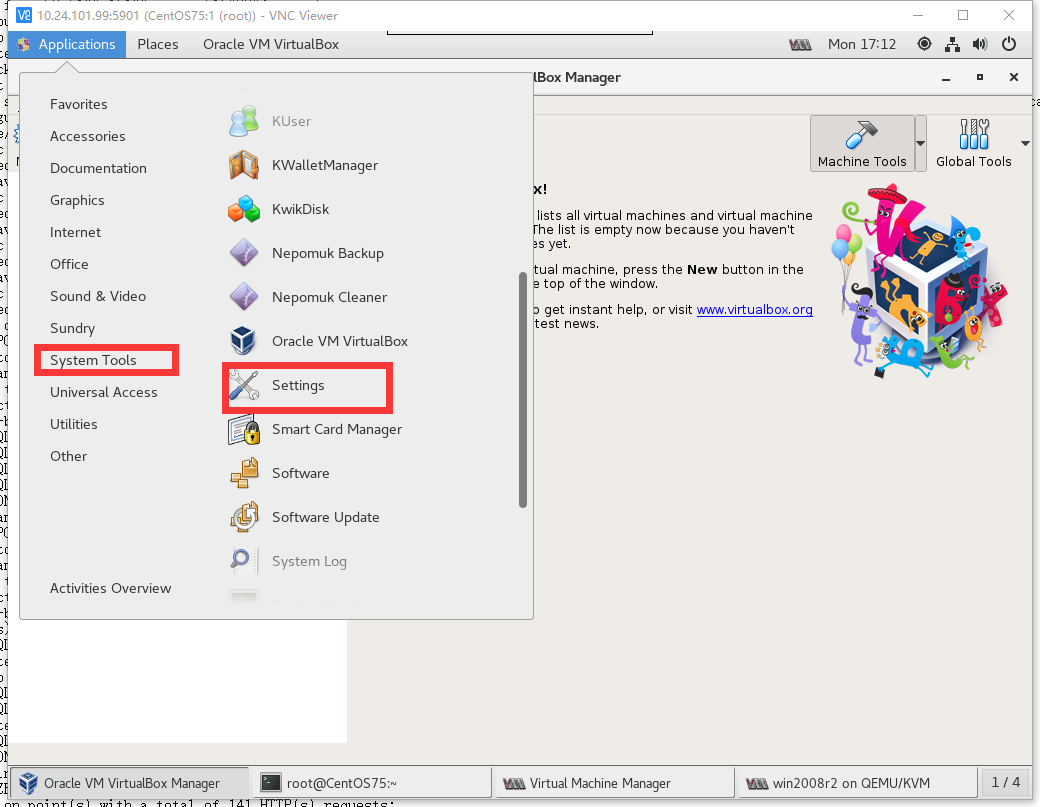Open Settings via the wrench-and-screwdriver icon
This screenshot has height=807, width=1040.
tap(243, 385)
